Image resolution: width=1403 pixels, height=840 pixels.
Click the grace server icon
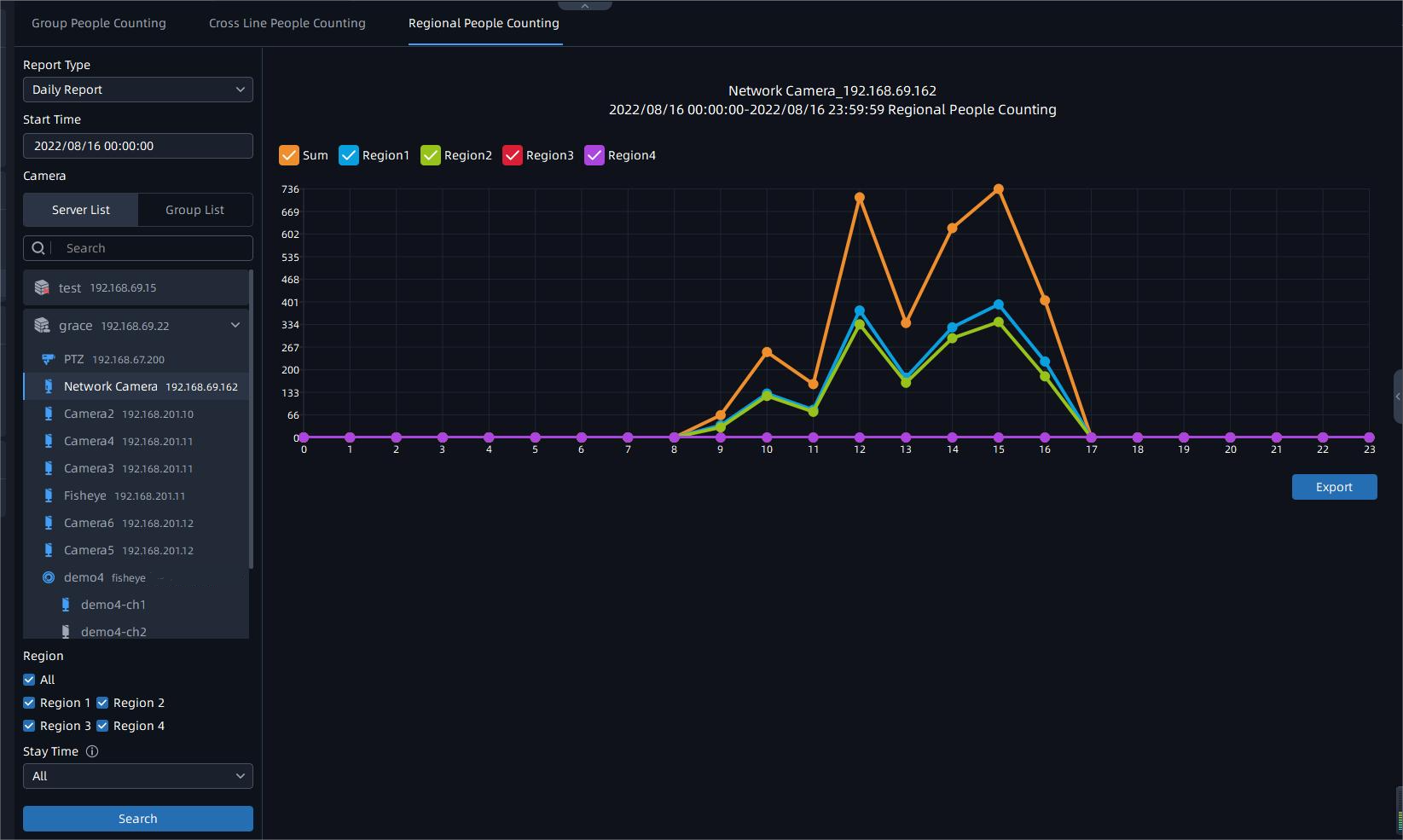[x=42, y=325]
